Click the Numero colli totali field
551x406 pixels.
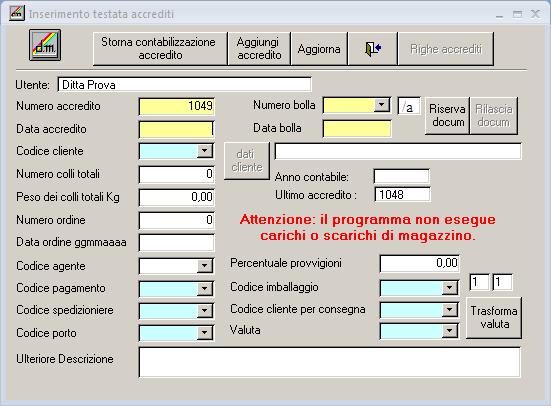tap(176, 174)
